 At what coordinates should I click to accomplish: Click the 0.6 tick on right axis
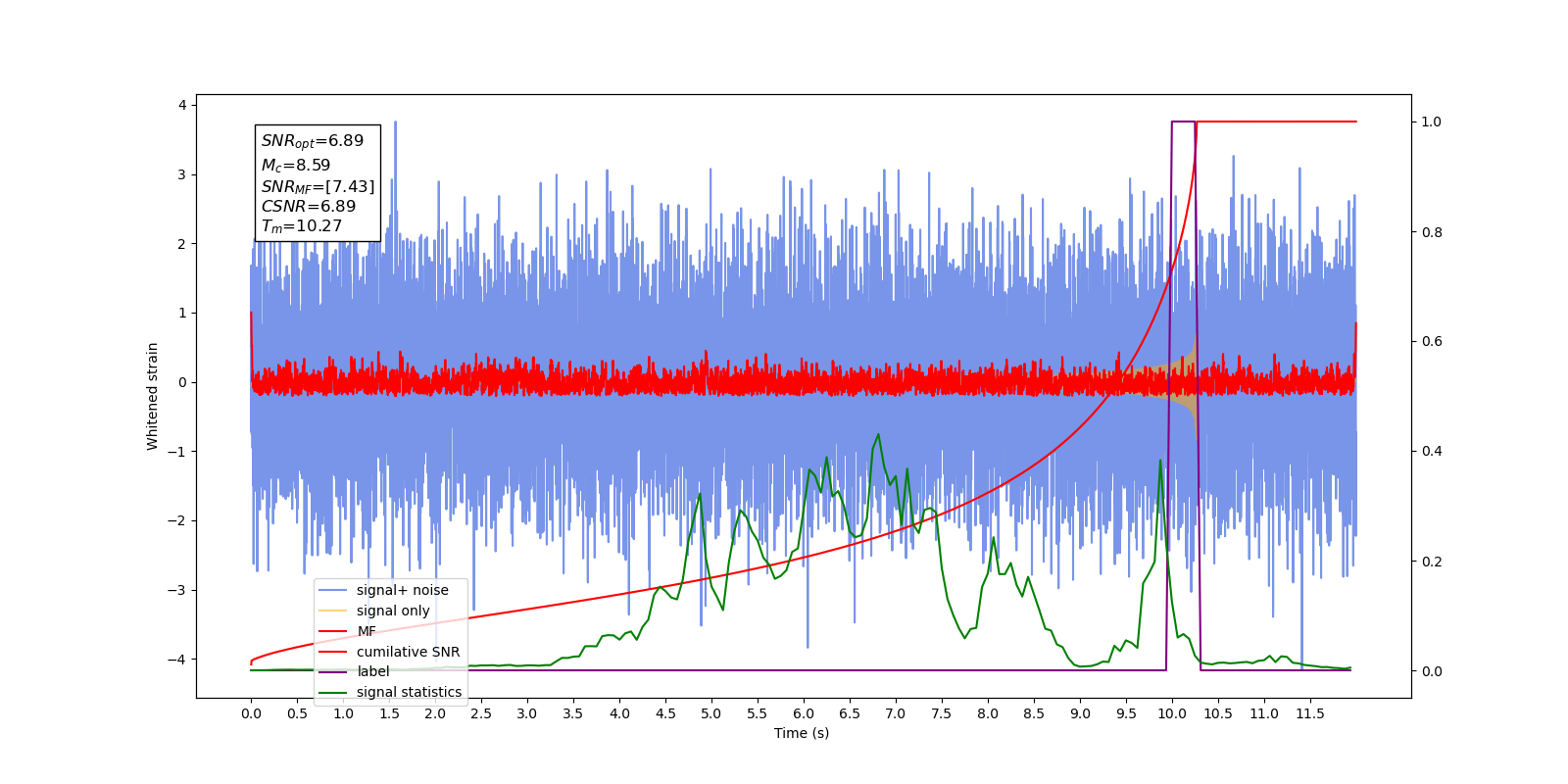(1432, 342)
